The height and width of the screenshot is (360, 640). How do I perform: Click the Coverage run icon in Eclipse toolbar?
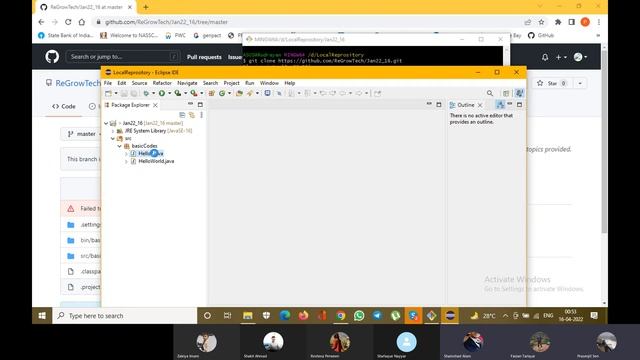178,93
